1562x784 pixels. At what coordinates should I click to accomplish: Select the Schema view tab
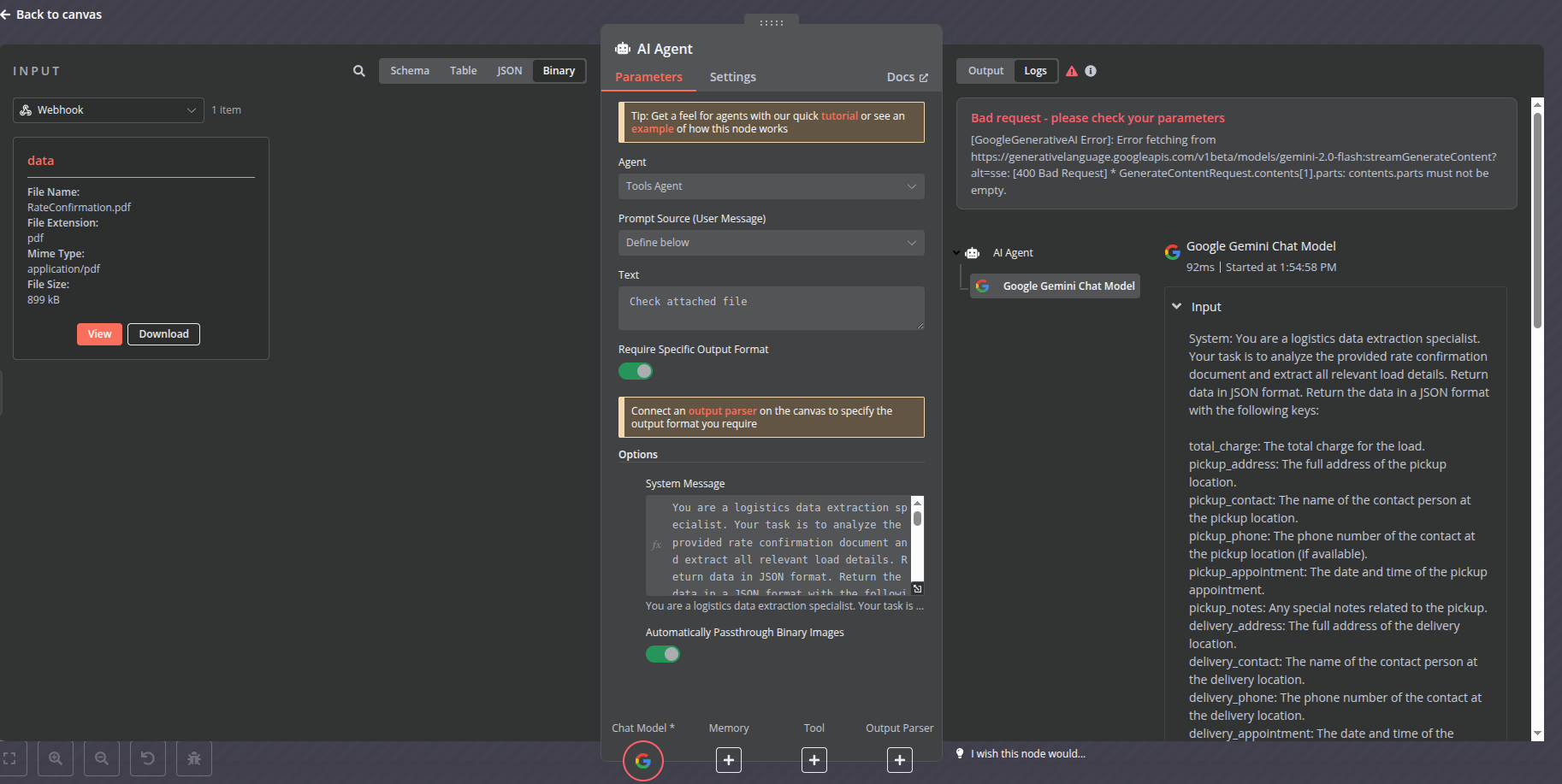point(410,71)
